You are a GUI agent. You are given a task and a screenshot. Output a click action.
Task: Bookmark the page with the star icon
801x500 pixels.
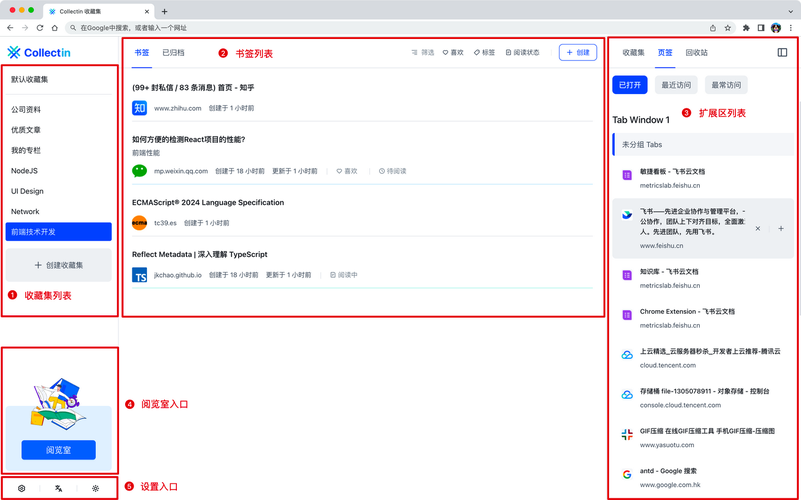click(x=727, y=28)
